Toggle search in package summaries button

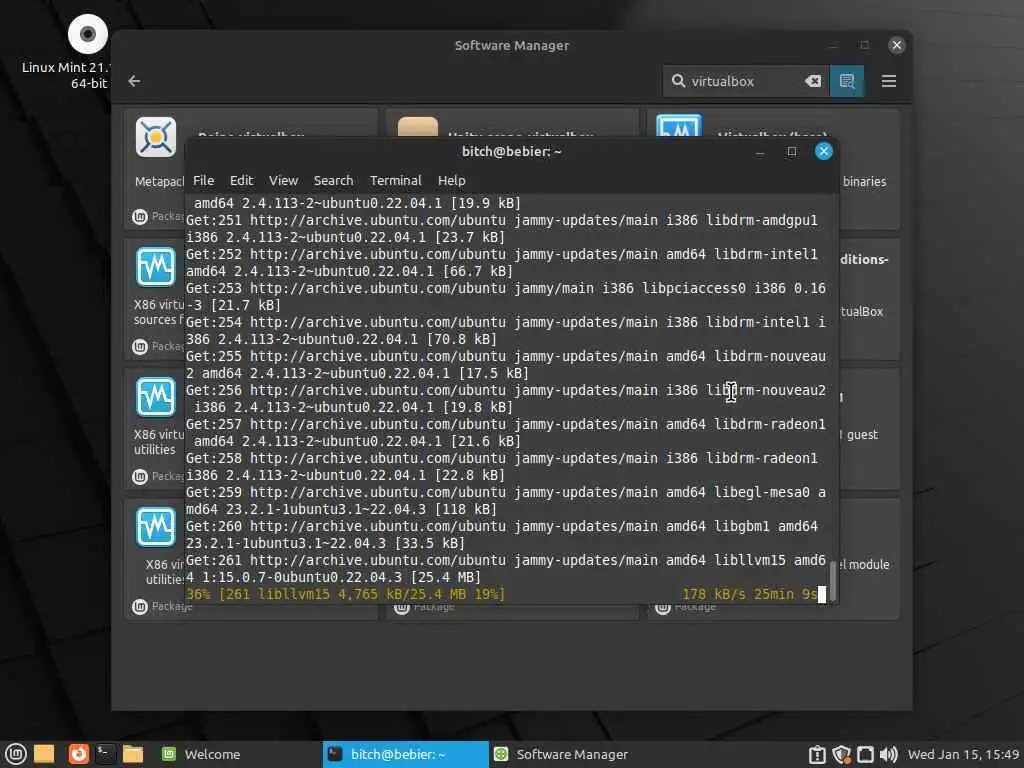pyautogui.click(x=847, y=81)
